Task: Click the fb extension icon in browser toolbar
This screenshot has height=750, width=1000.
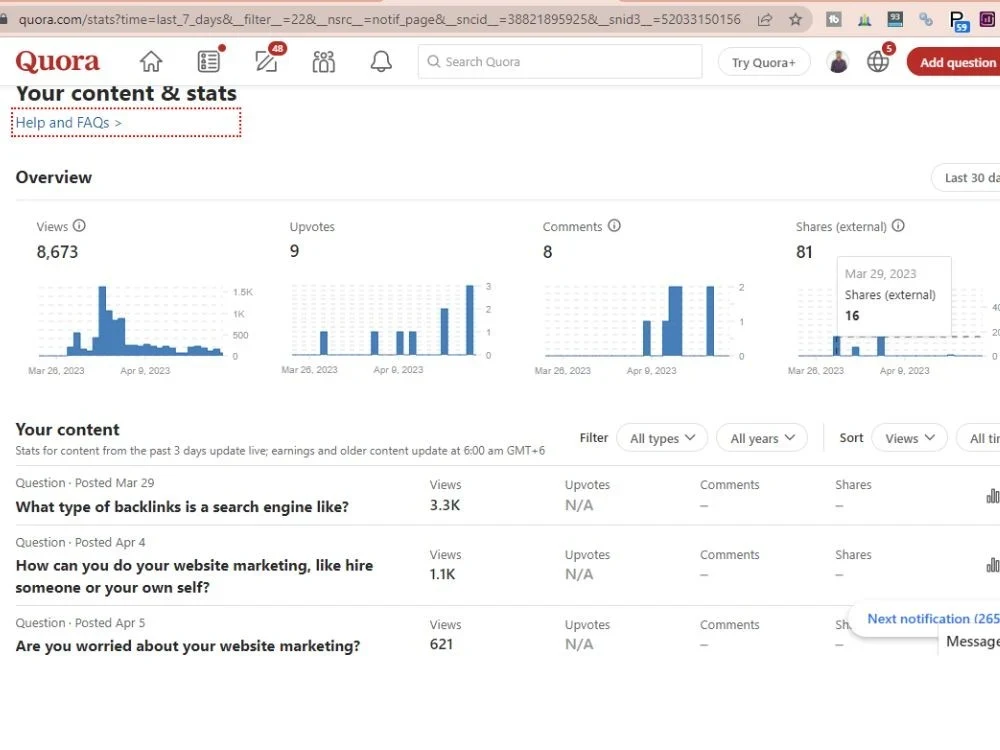Action: point(834,20)
